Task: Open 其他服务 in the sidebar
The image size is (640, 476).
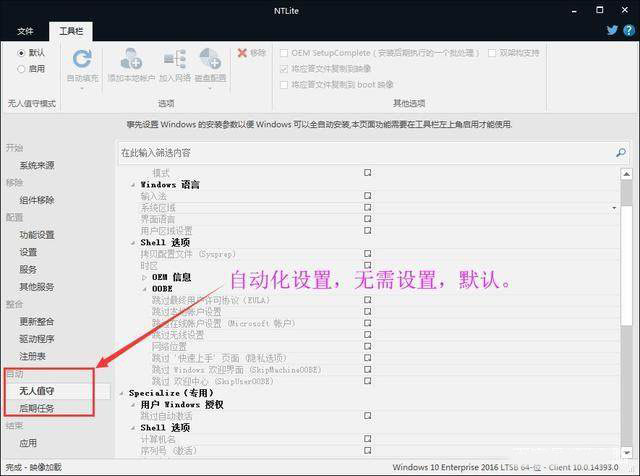Action: [37, 287]
